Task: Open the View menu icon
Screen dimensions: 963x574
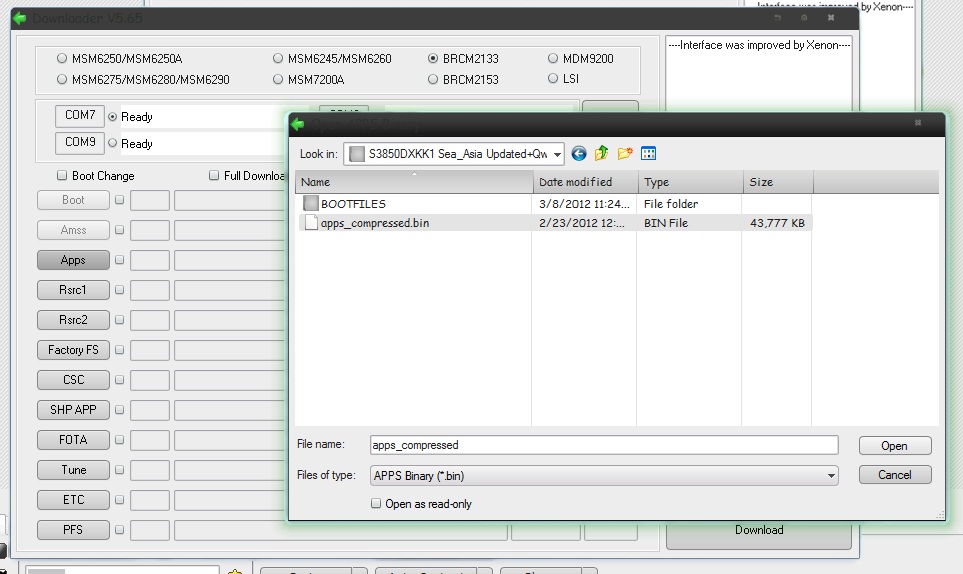Action: [648, 154]
